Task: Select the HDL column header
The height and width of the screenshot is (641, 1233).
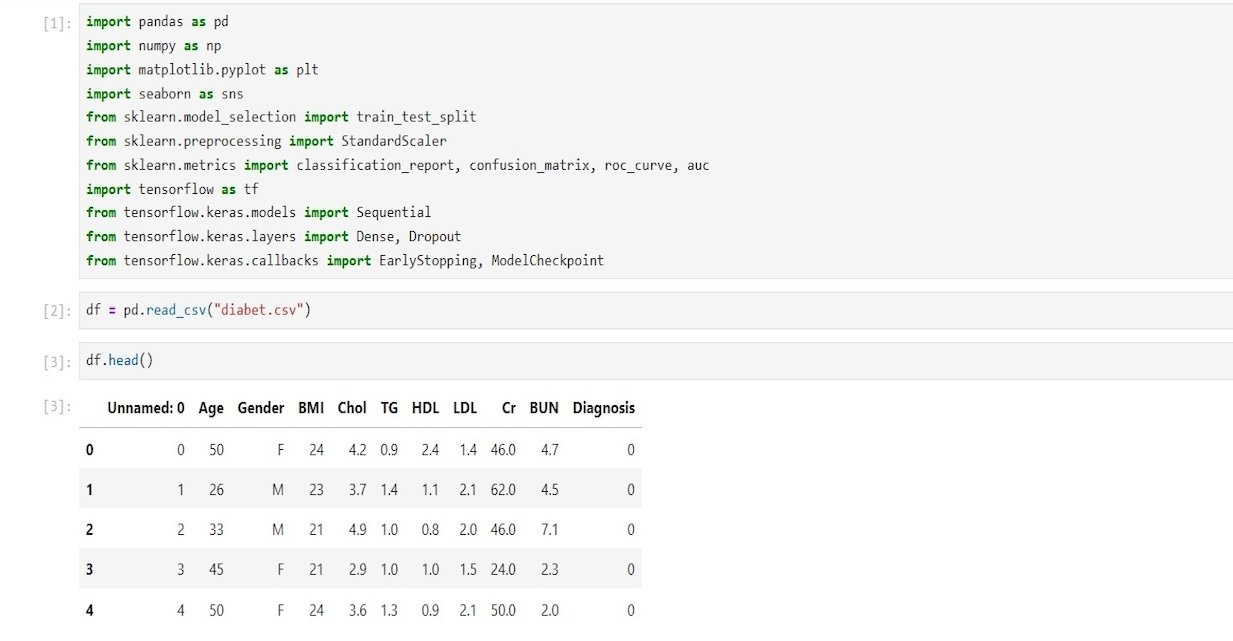Action: point(425,408)
